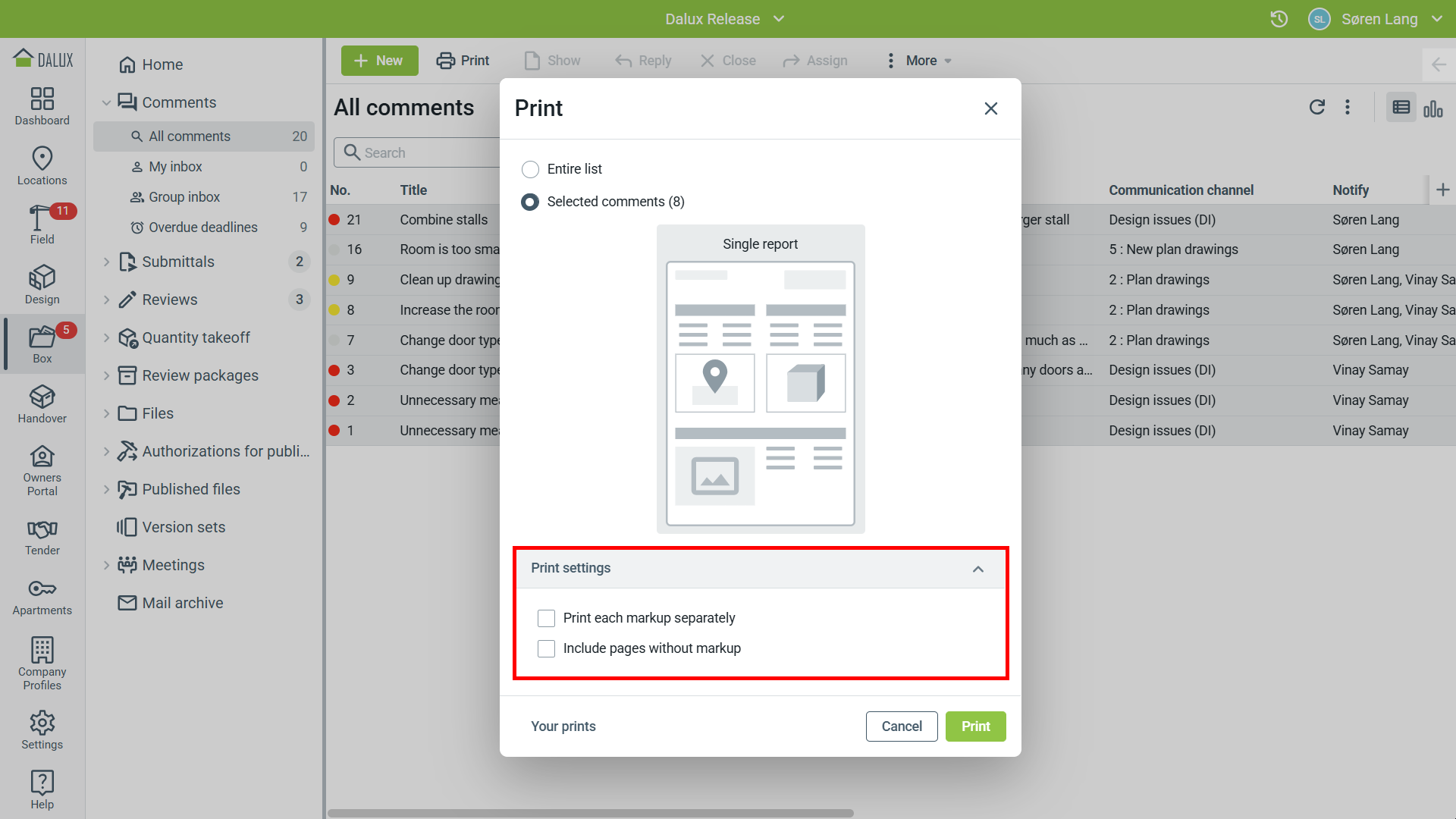Click the Dalux logo
This screenshot has width=1456, height=819.
pos(43,58)
